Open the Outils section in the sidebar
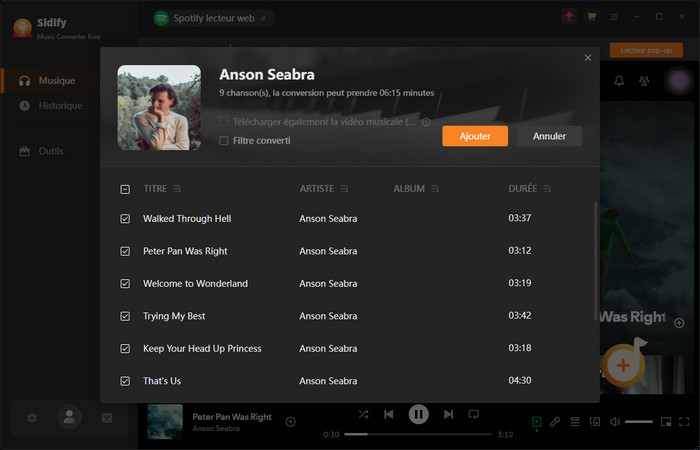Image resolution: width=700 pixels, height=450 pixels. point(50,151)
